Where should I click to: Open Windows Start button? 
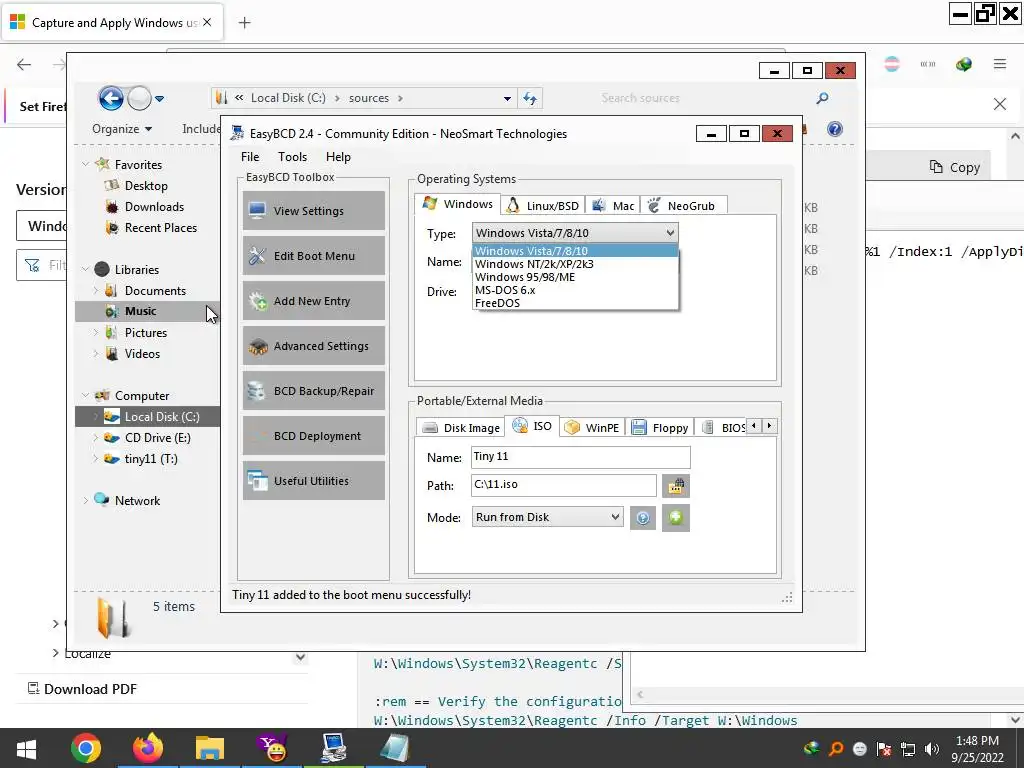26,748
